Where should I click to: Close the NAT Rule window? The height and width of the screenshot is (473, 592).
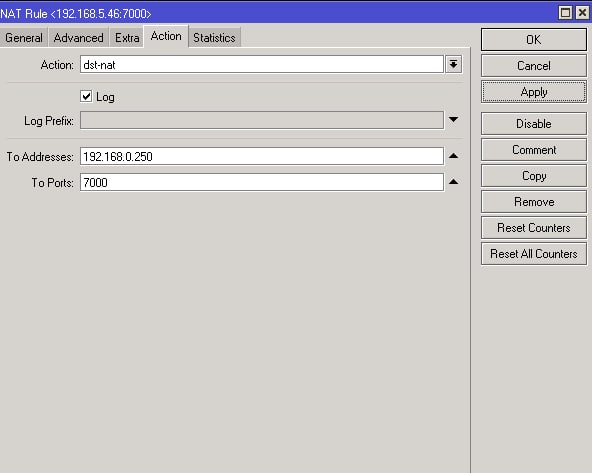coord(582,13)
